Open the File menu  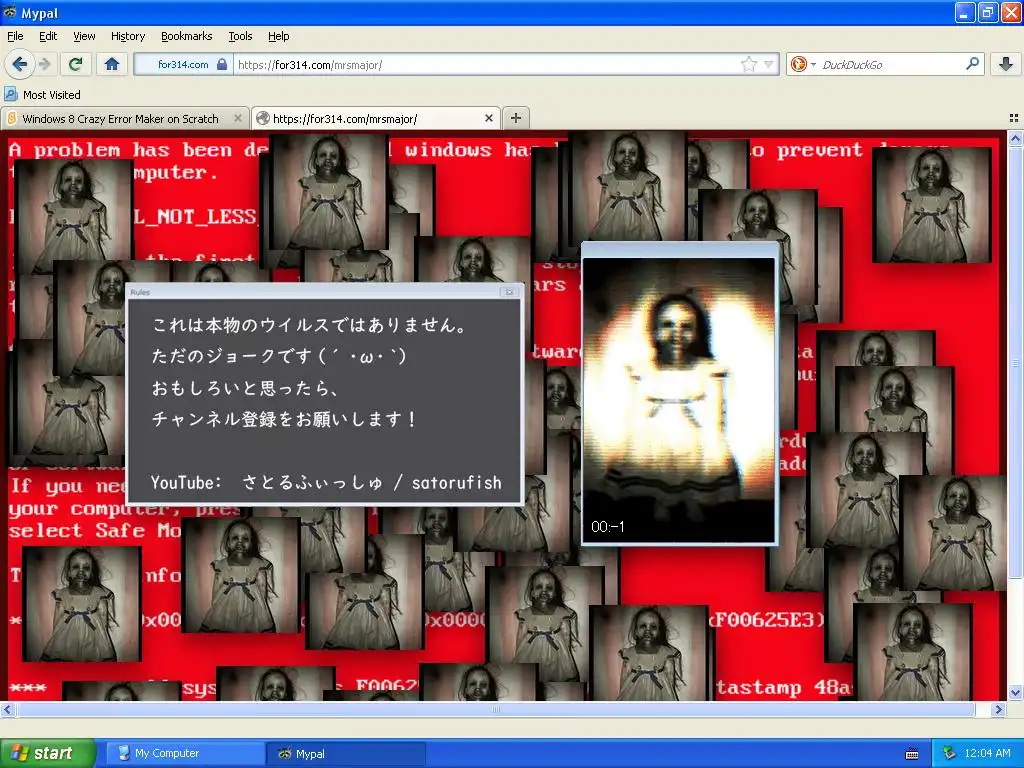point(15,36)
